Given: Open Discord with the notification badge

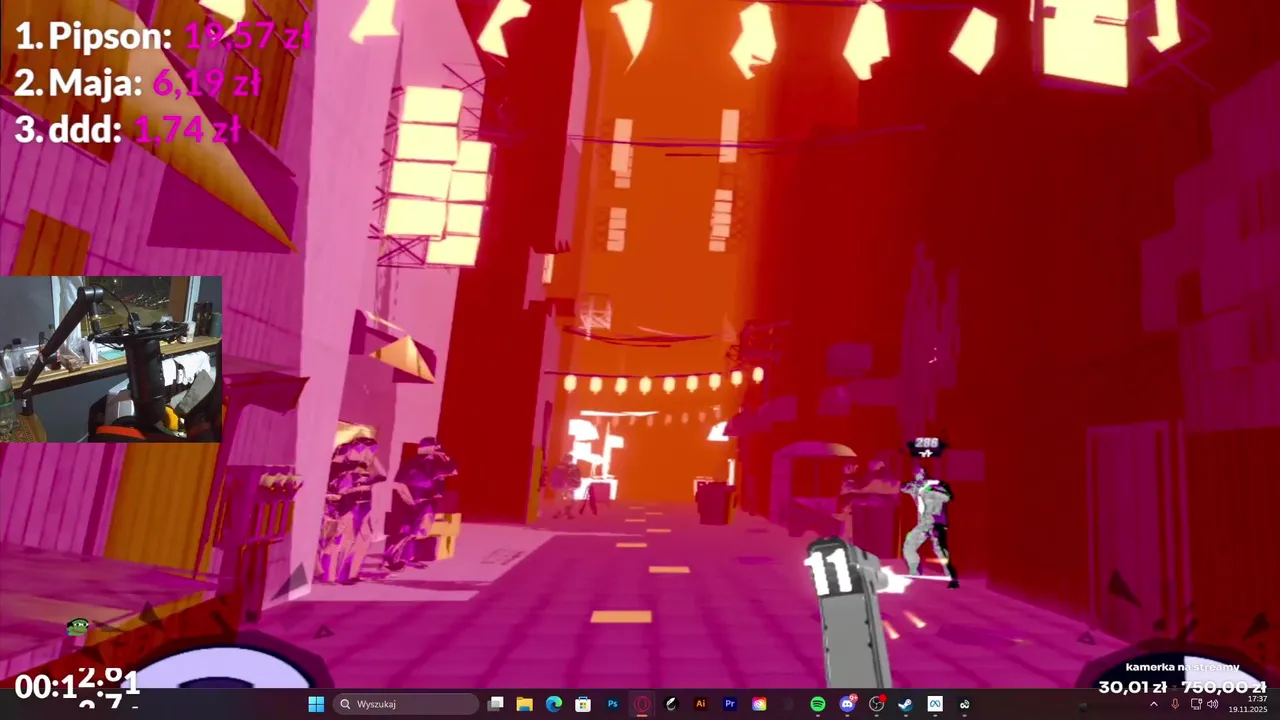Looking at the screenshot, I should coord(848,704).
